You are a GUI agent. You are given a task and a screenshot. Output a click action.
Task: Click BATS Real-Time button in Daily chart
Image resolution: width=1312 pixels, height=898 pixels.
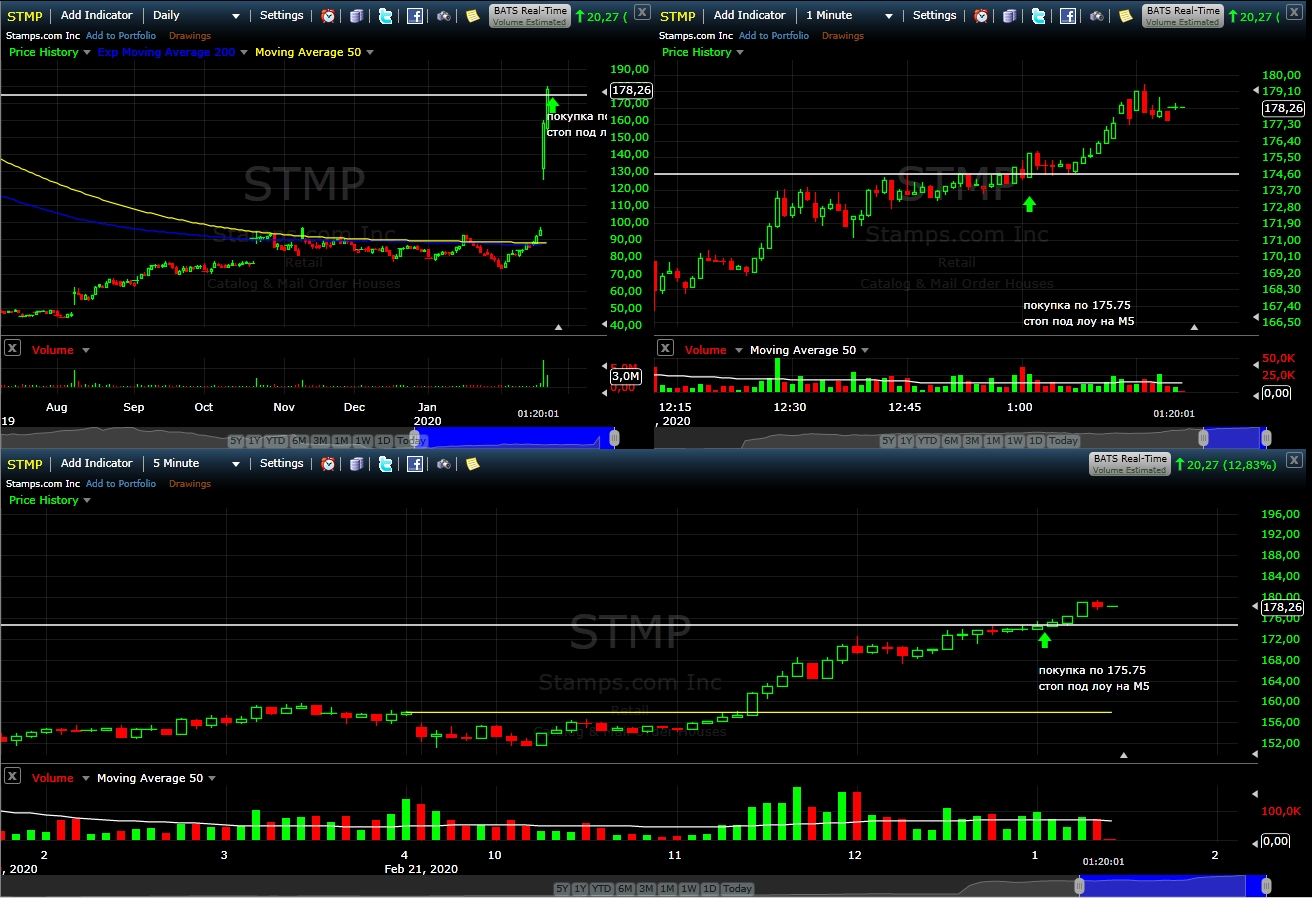pyautogui.click(x=530, y=16)
